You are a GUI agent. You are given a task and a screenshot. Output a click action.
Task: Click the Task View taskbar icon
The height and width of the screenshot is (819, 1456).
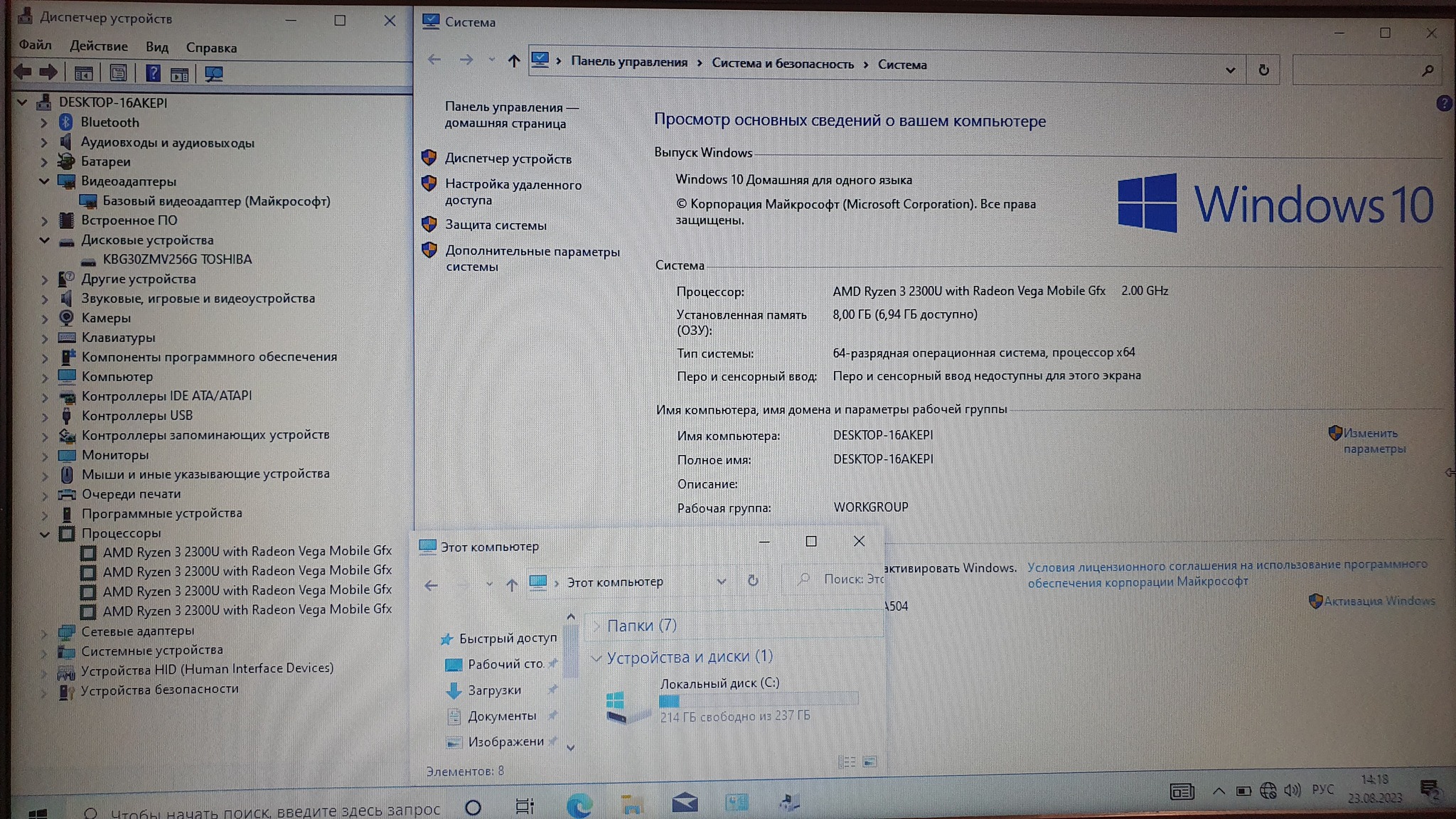tap(525, 805)
